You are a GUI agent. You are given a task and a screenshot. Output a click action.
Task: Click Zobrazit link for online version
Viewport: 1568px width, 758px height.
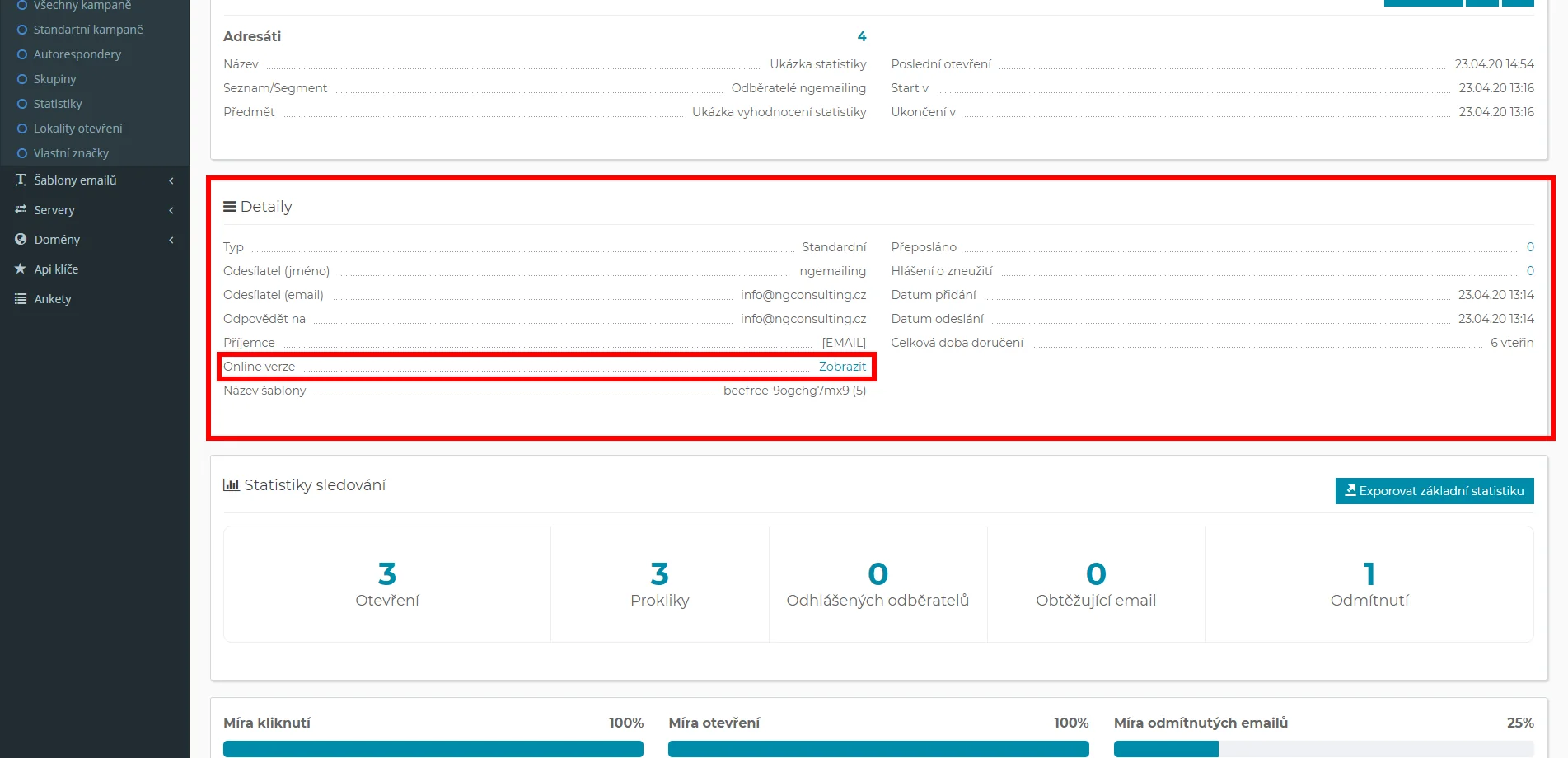[842, 367]
